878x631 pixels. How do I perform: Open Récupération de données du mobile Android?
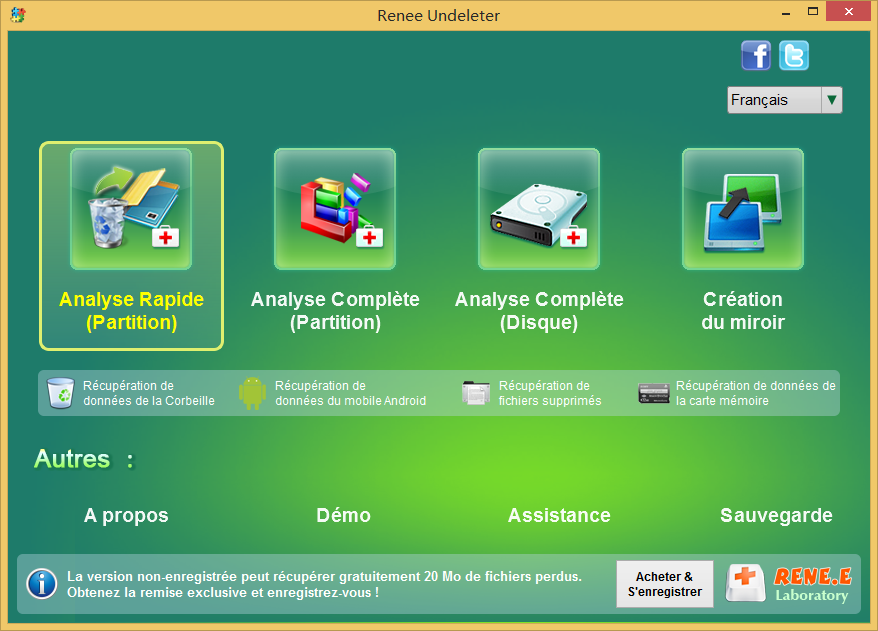(351, 393)
